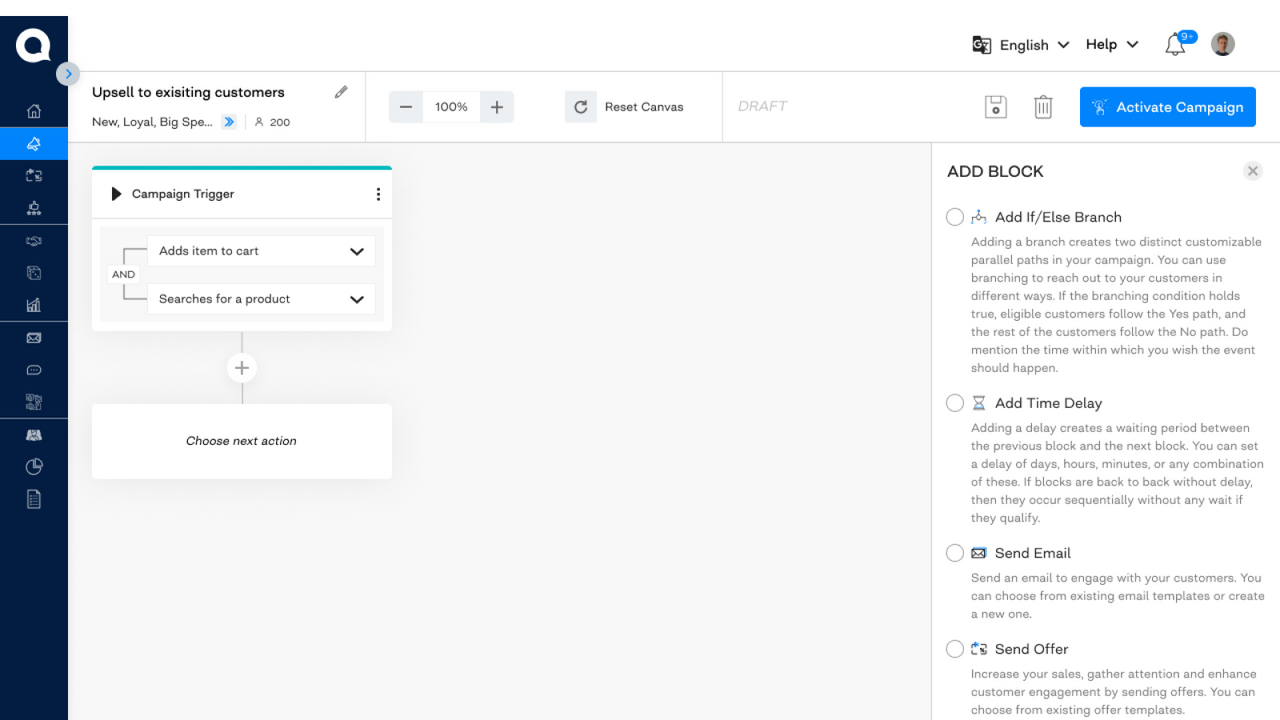Viewport: 1280px width, 720px height.
Task: Click the If/Else branch icon
Action: 979,217
